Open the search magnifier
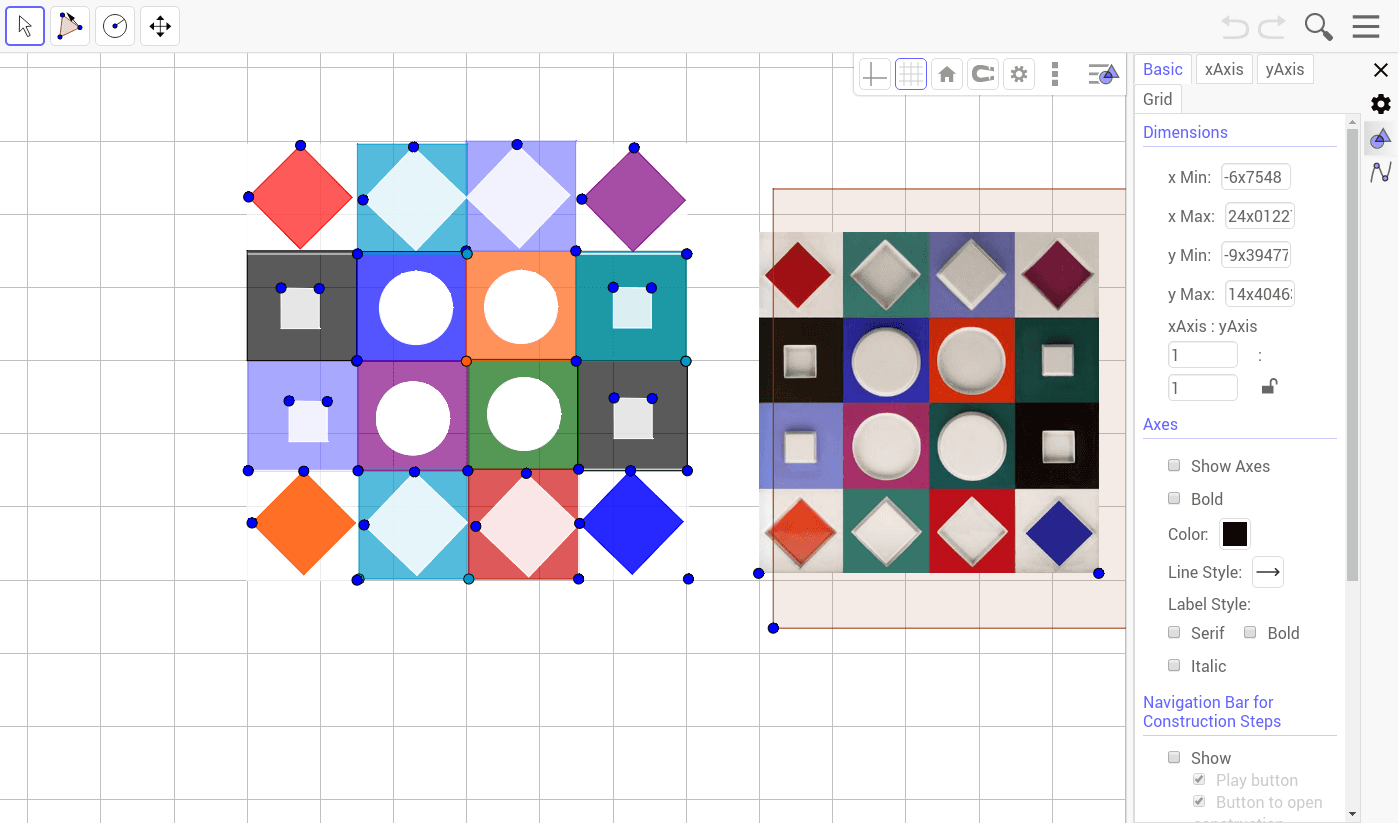1400x825 pixels. pos(1319,27)
